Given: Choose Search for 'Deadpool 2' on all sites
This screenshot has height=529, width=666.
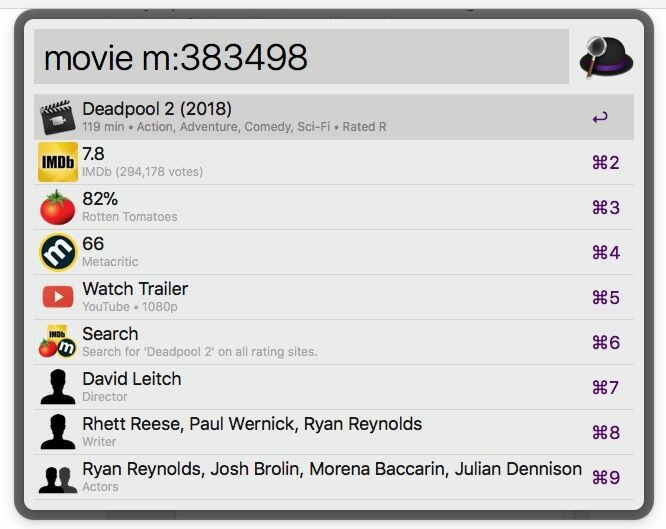Looking at the screenshot, I should 333,342.
